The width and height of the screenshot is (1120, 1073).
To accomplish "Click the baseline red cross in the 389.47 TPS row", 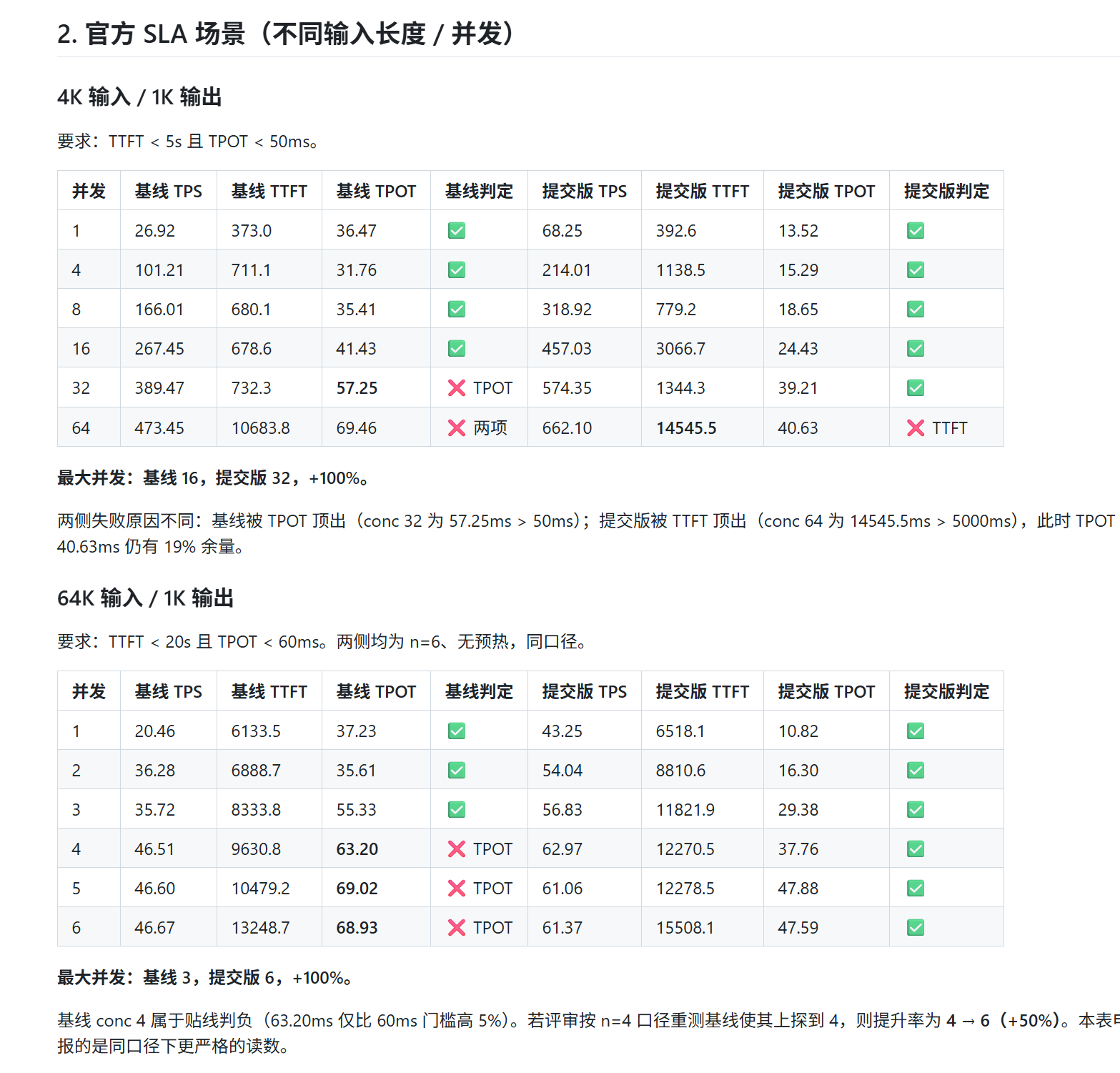I will 457,387.
